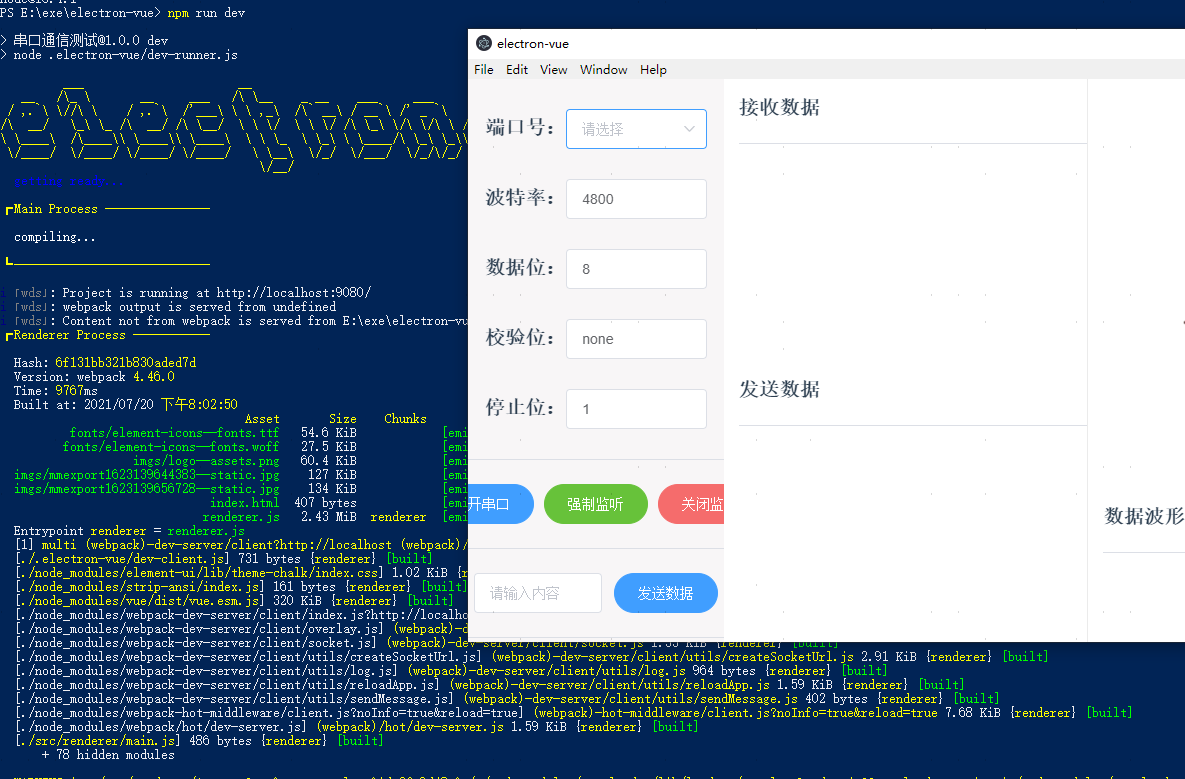Click 'Main Process' heading in terminal
This screenshot has height=779, width=1185.
(x=56, y=209)
